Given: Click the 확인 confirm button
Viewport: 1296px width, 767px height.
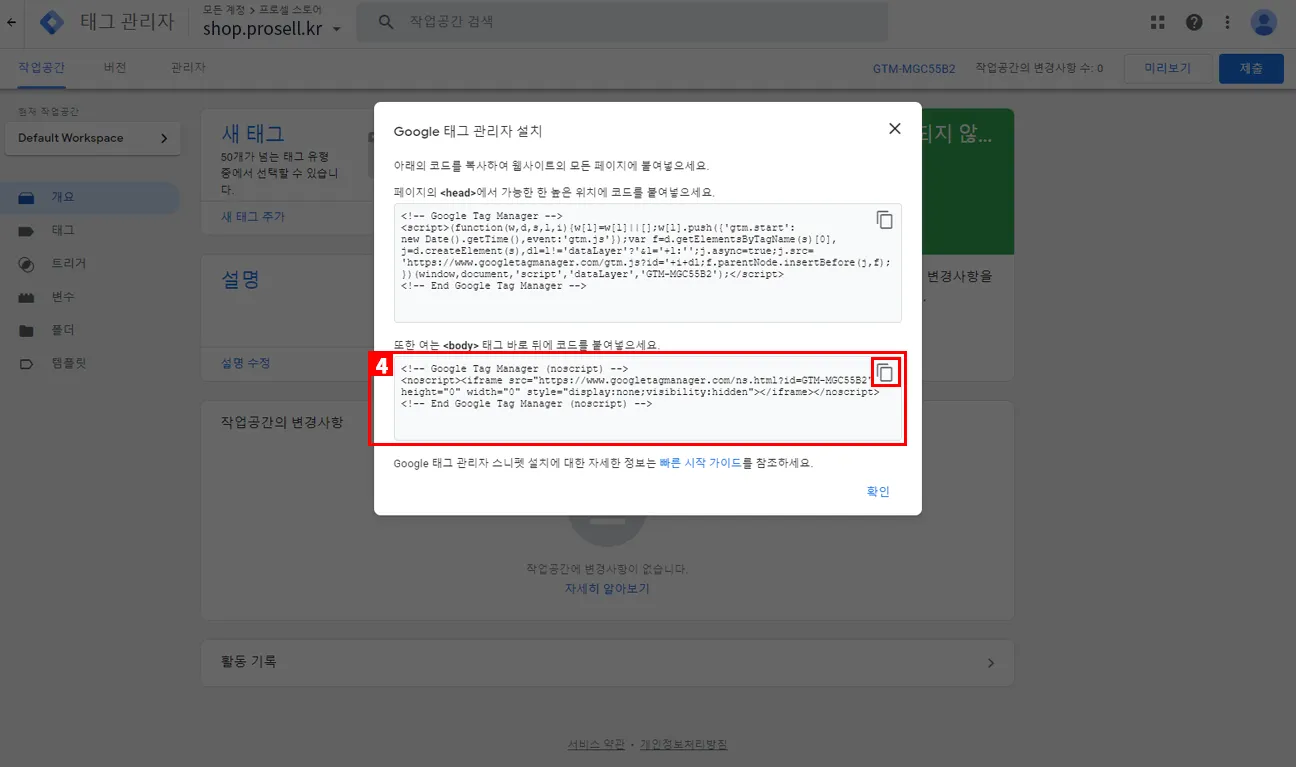Looking at the screenshot, I should click(x=878, y=491).
